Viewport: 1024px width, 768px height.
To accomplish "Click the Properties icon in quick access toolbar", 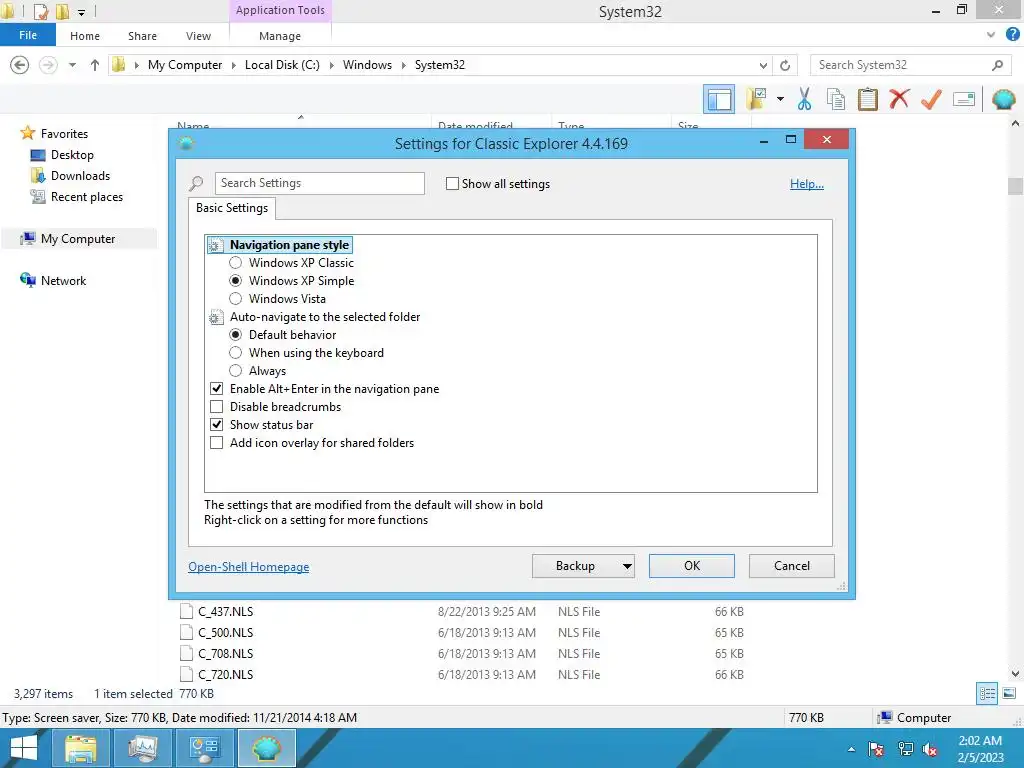I will pos(41,11).
